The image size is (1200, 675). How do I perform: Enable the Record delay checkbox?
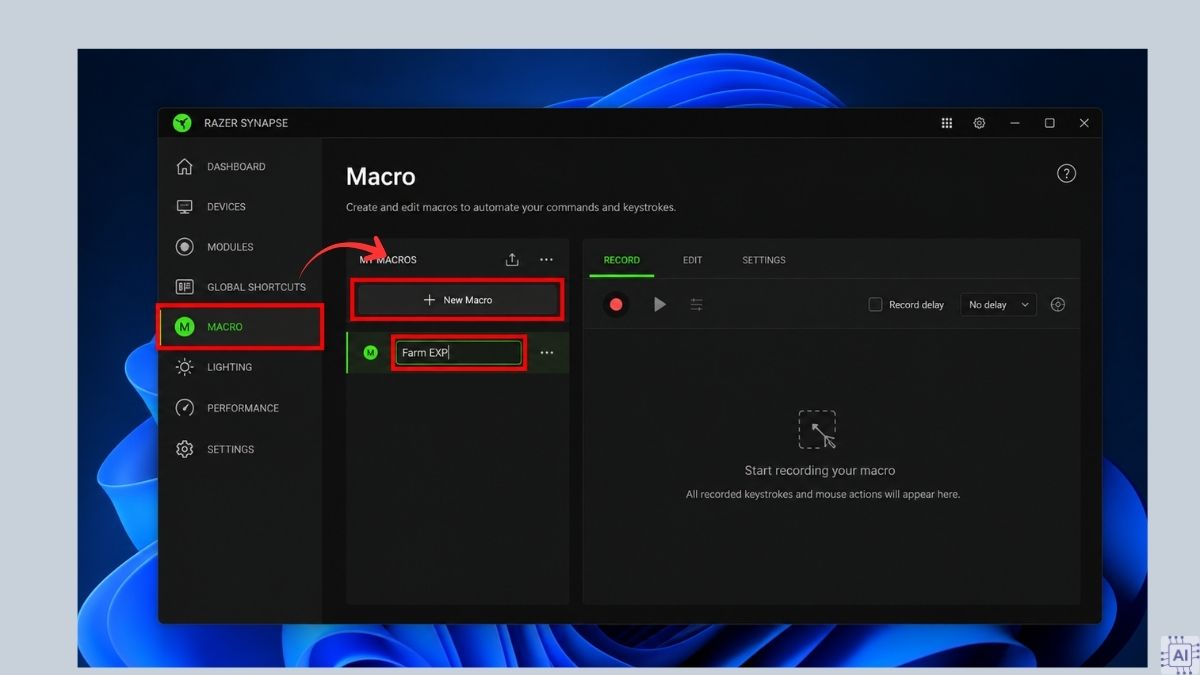875,304
